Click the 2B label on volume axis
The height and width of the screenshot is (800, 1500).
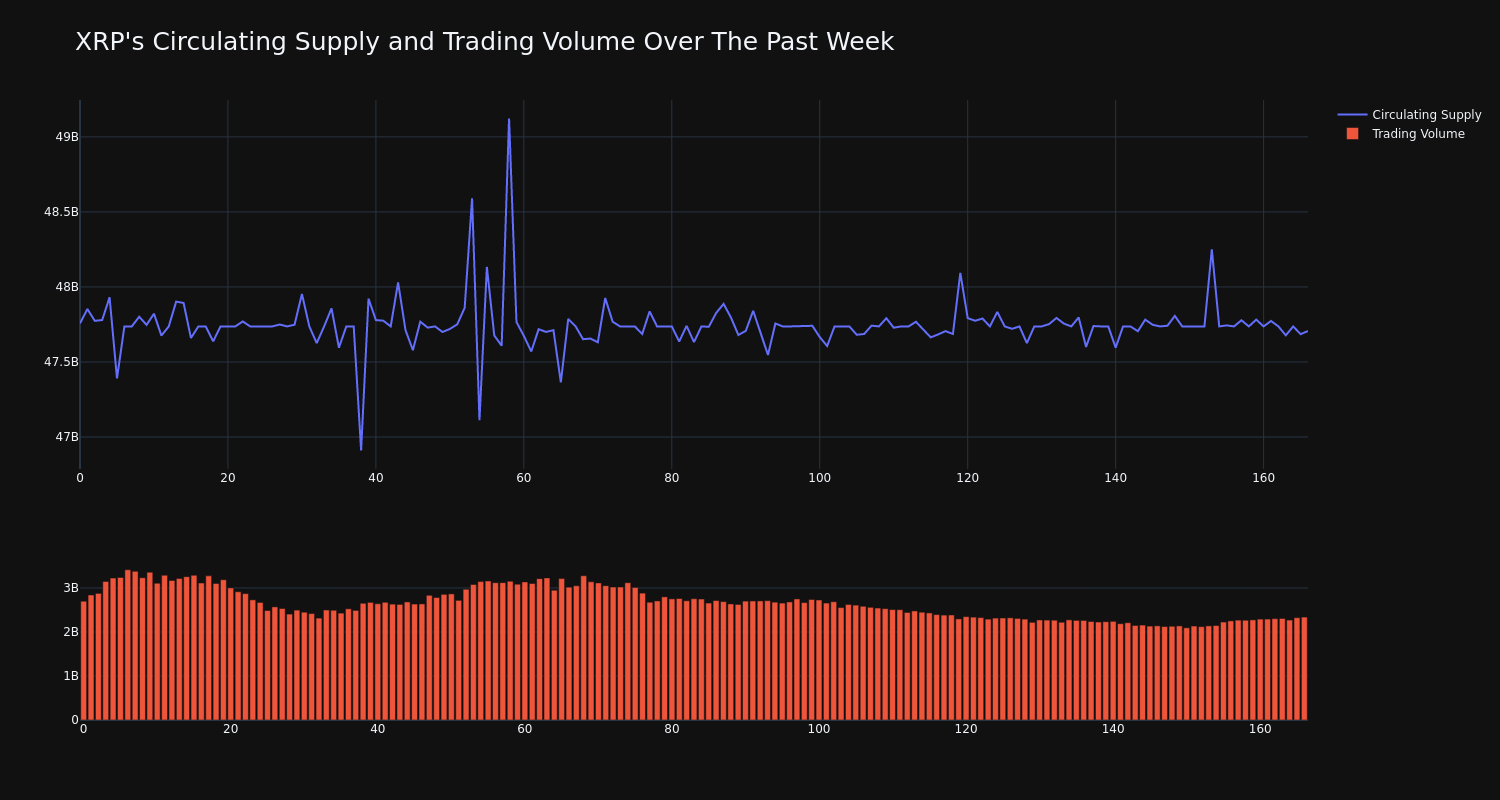pyautogui.click(x=71, y=632)
